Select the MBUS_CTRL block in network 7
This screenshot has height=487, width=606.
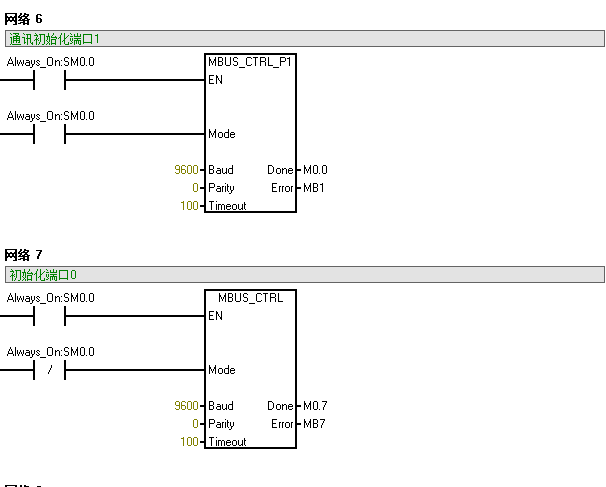250,369
